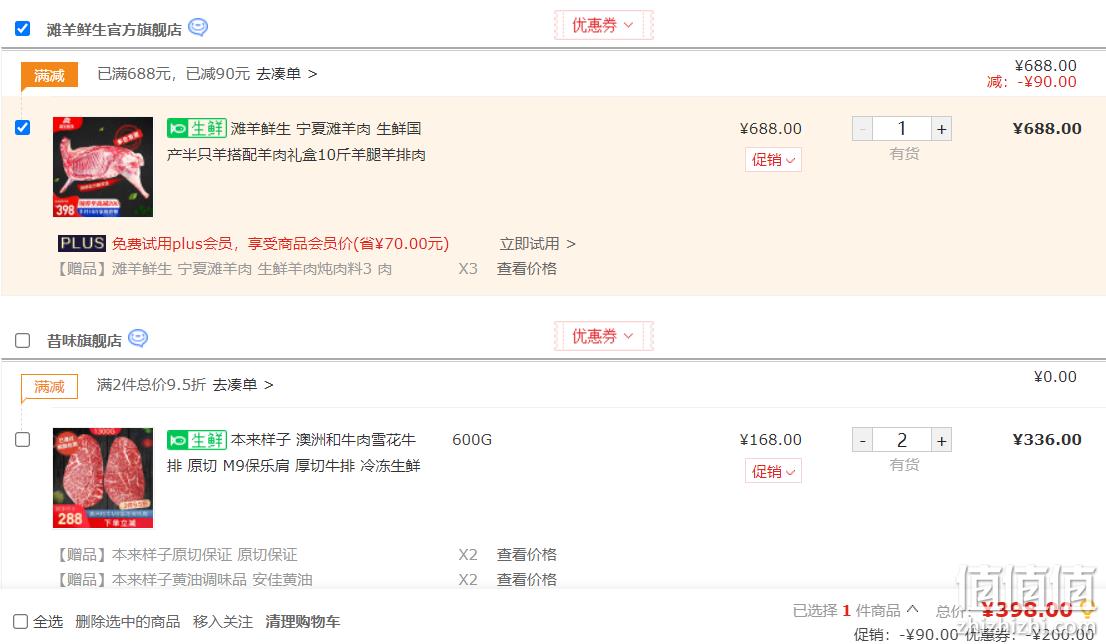Click the lamb quantity input field showing 1
1106x644 pixels.
pos(902,129)
